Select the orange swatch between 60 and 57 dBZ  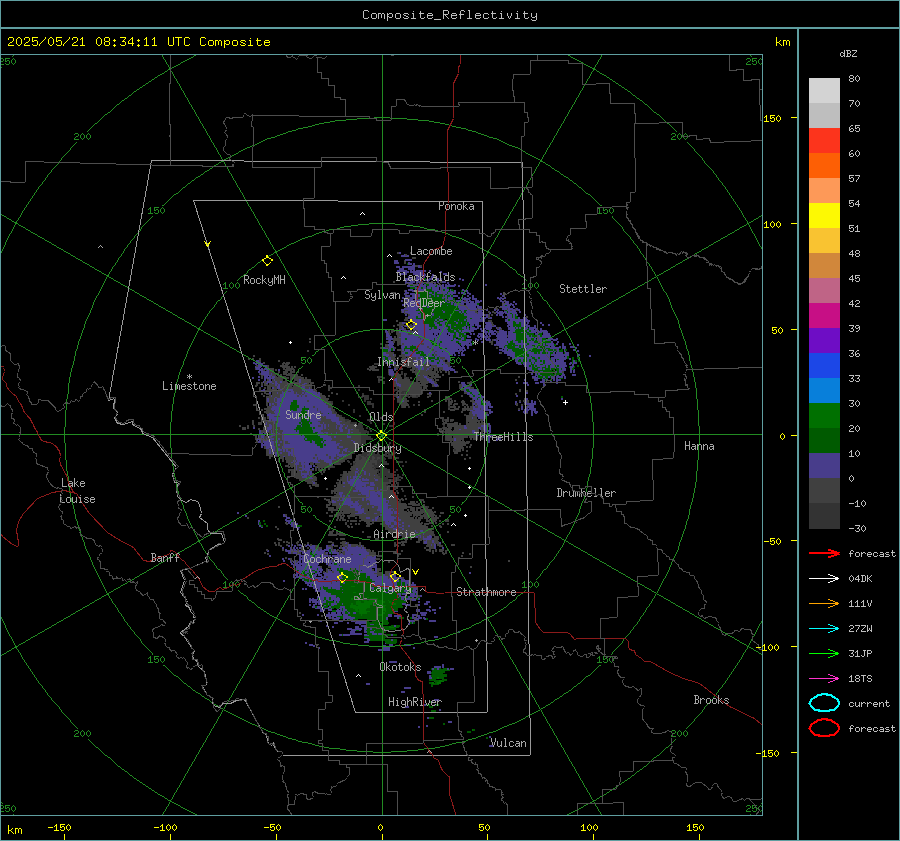coord(824,166)
